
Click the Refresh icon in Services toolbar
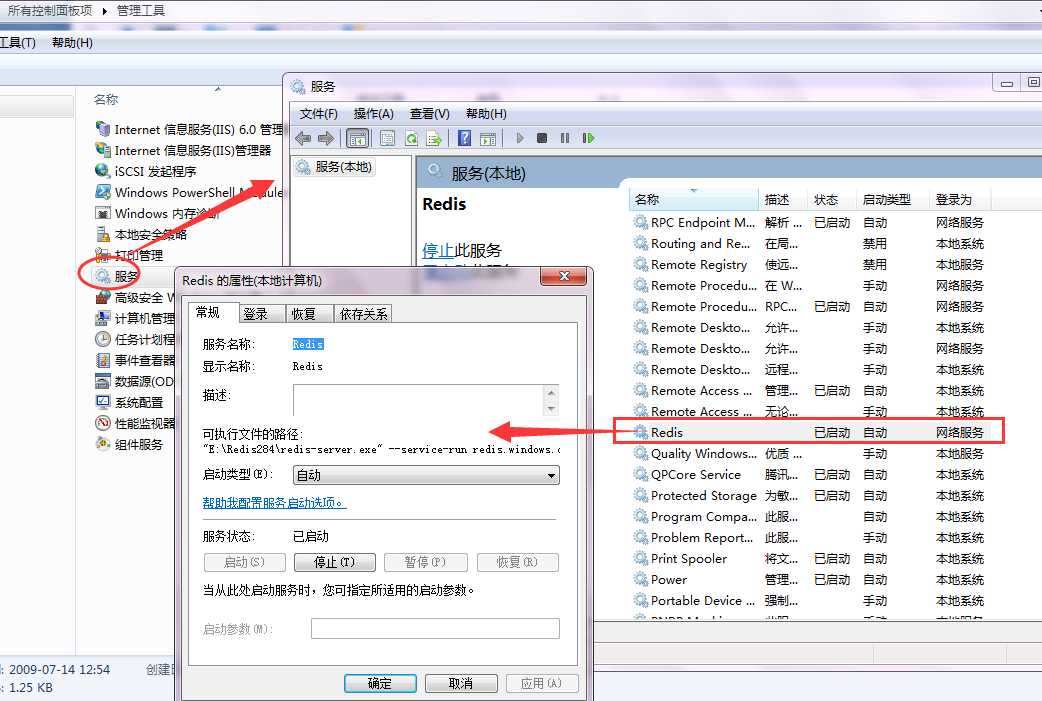(x=411, y=138)
